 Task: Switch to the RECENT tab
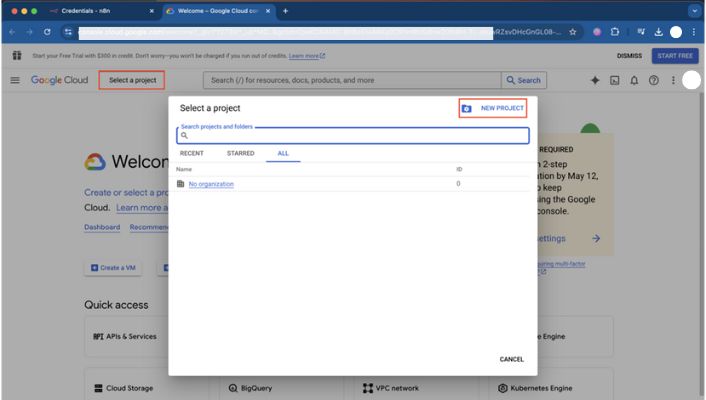point(192,153)
